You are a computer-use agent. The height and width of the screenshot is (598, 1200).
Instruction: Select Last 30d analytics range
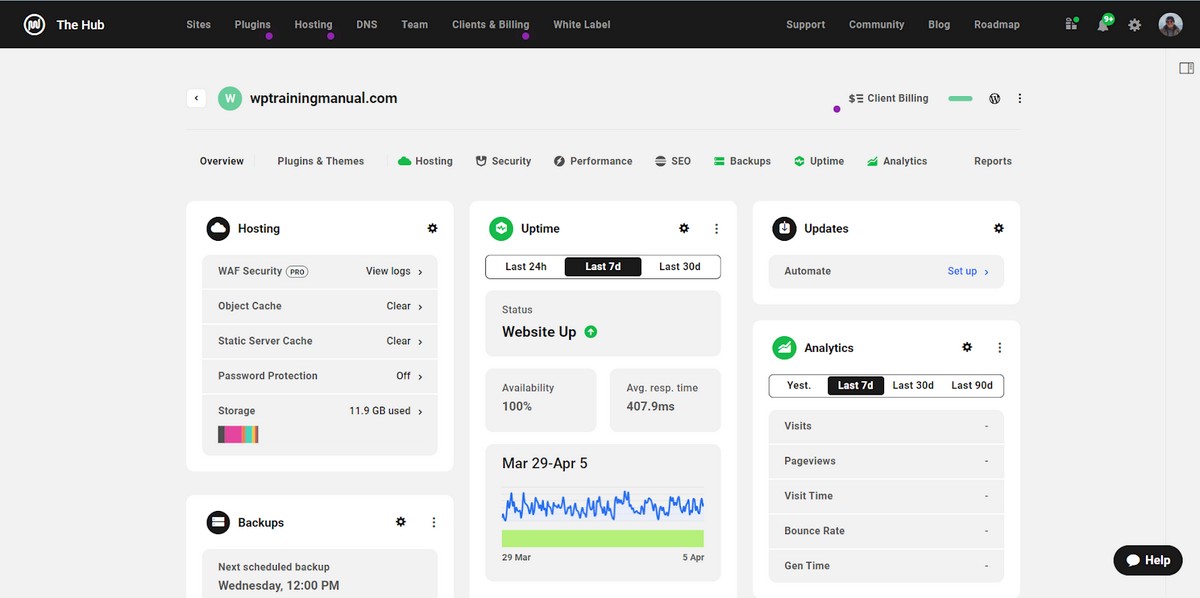pos(913,385)
